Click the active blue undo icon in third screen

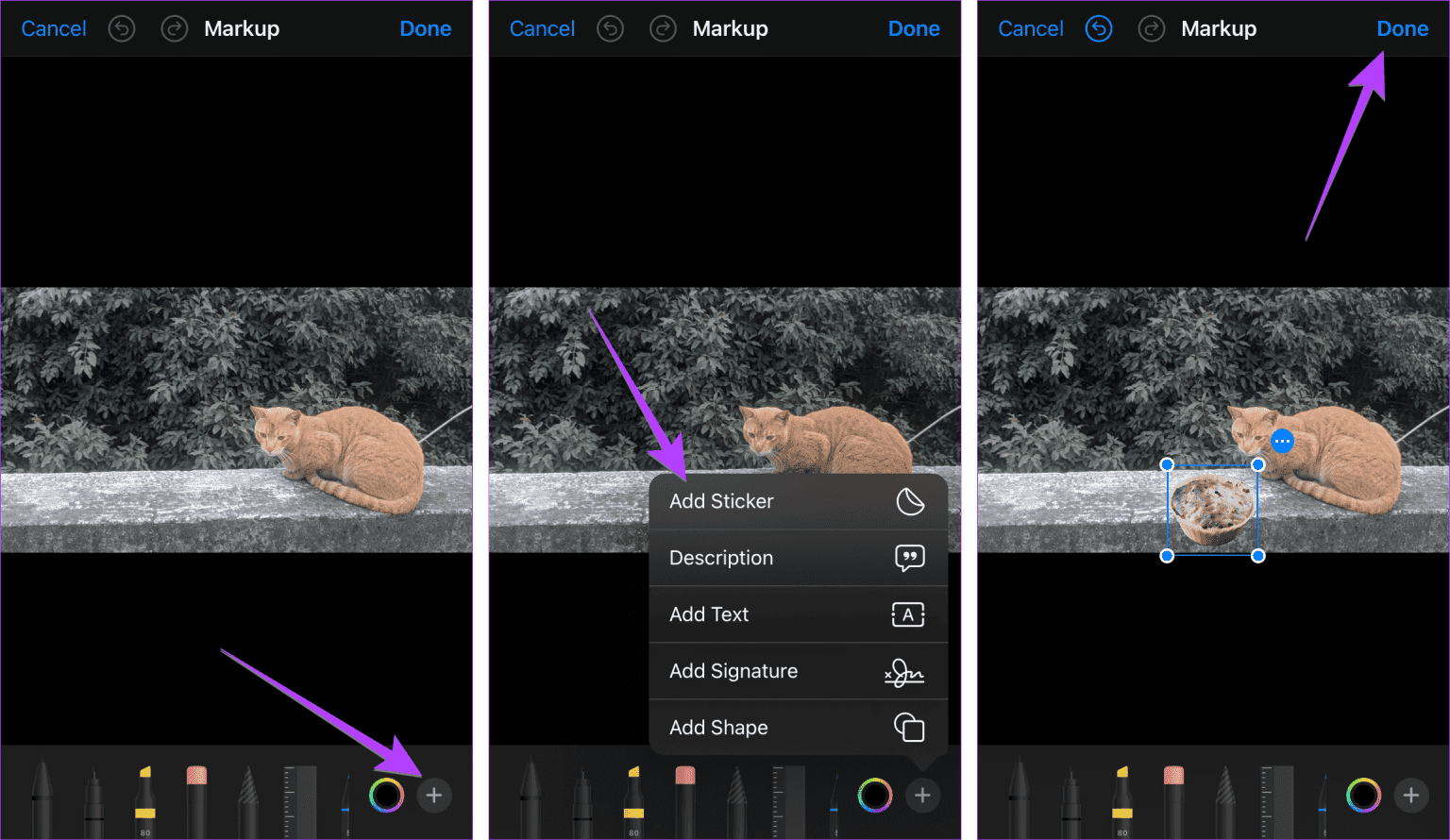click(1099, 29)
